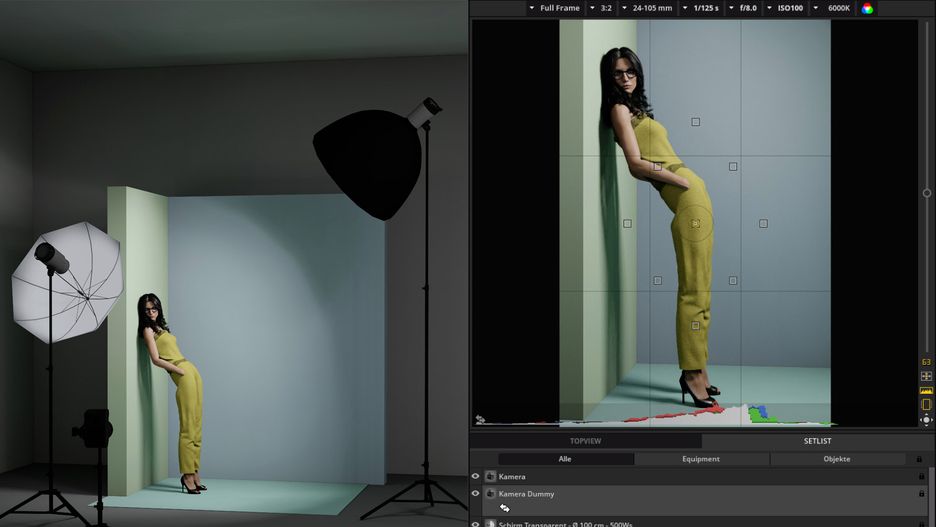
Task: Open the 6000K white balance dropdown
Action: [832, 8]
